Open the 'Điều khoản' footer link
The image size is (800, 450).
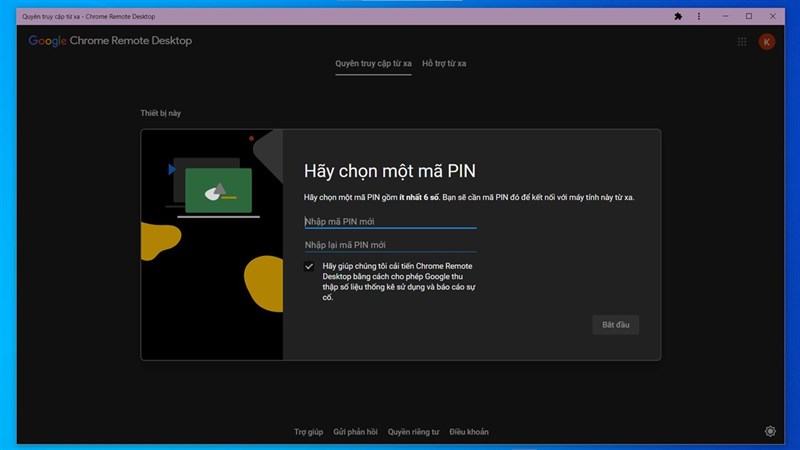coord(469,432)
